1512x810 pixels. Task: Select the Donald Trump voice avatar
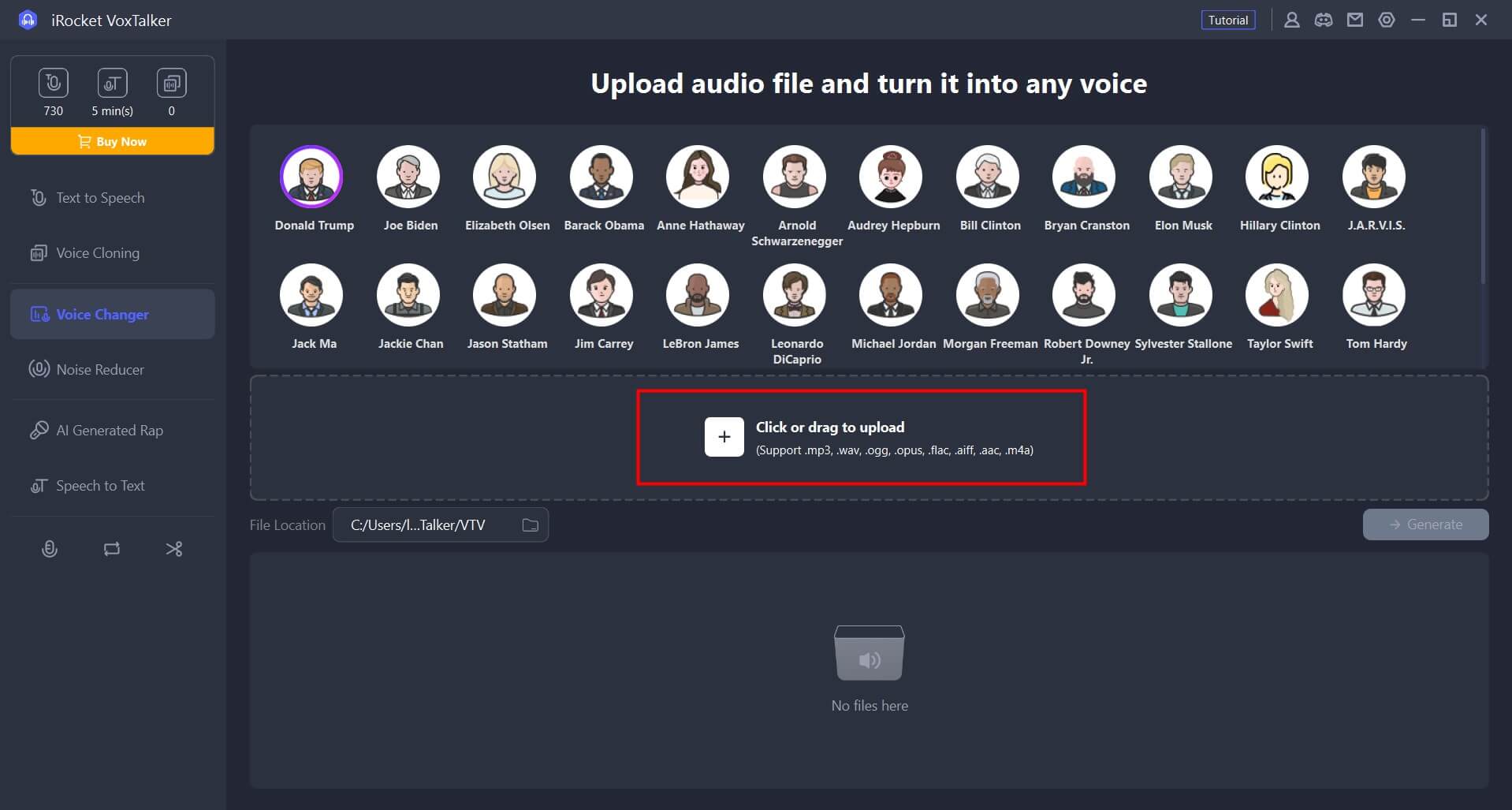pyautogui.click(x=311, y=177)
